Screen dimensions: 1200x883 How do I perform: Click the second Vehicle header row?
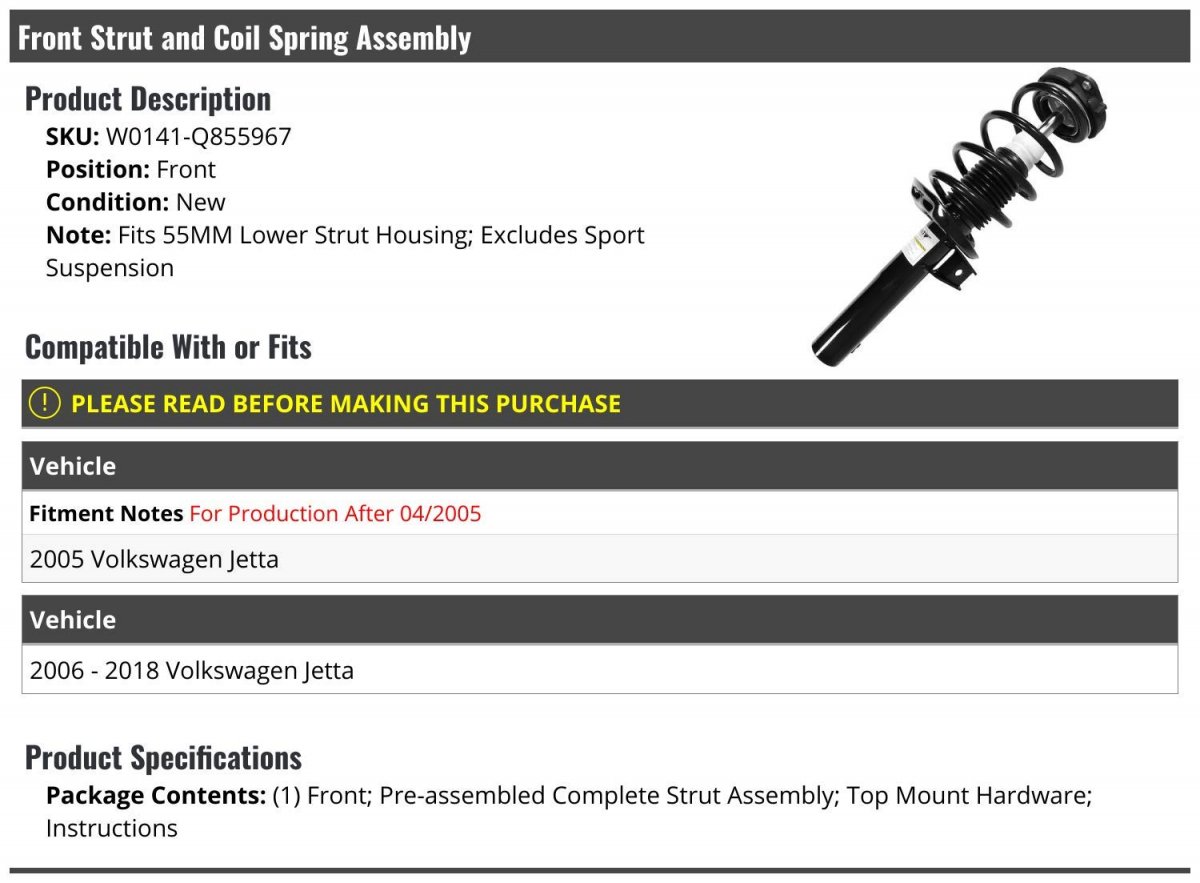tap(600, 620)
